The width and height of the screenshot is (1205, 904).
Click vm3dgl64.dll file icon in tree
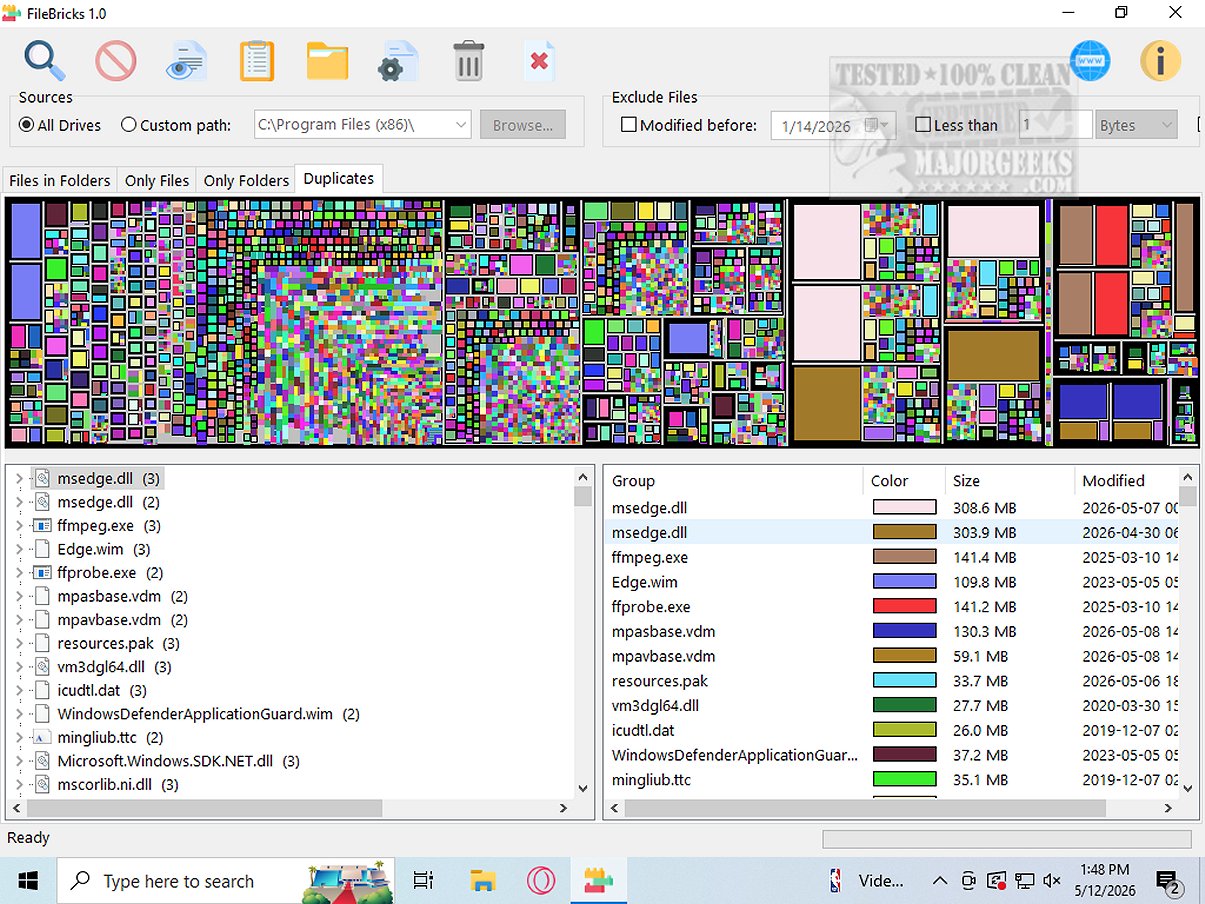tap(42, 667)
